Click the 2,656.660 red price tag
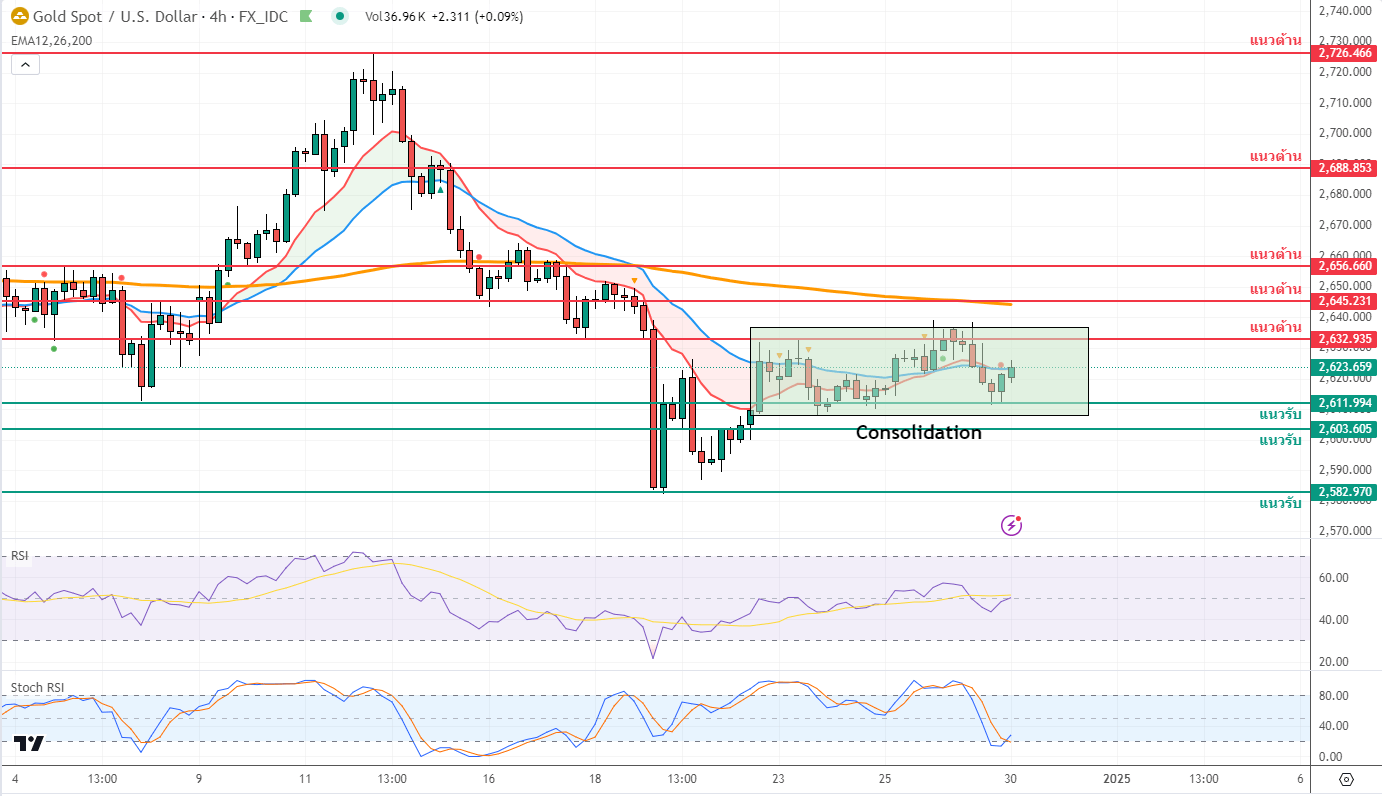 click(1345, 266)
